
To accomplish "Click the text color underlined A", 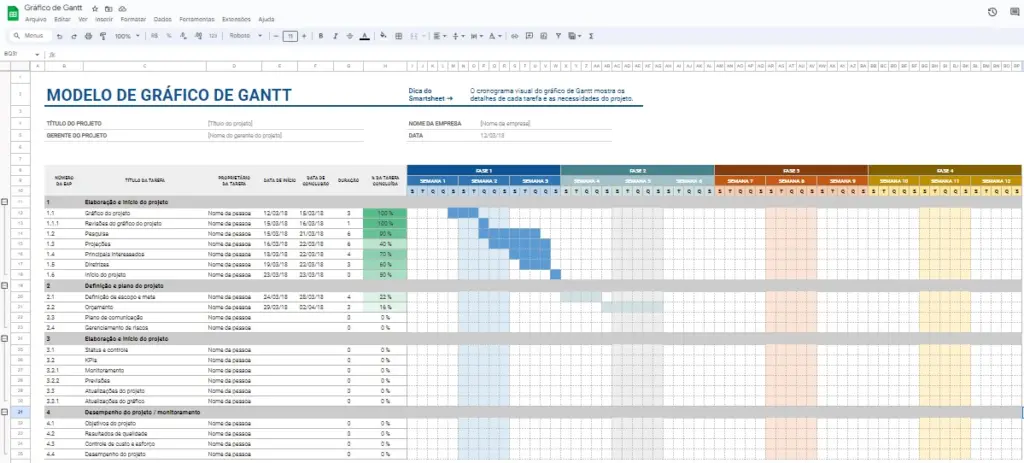I will 364,36.
